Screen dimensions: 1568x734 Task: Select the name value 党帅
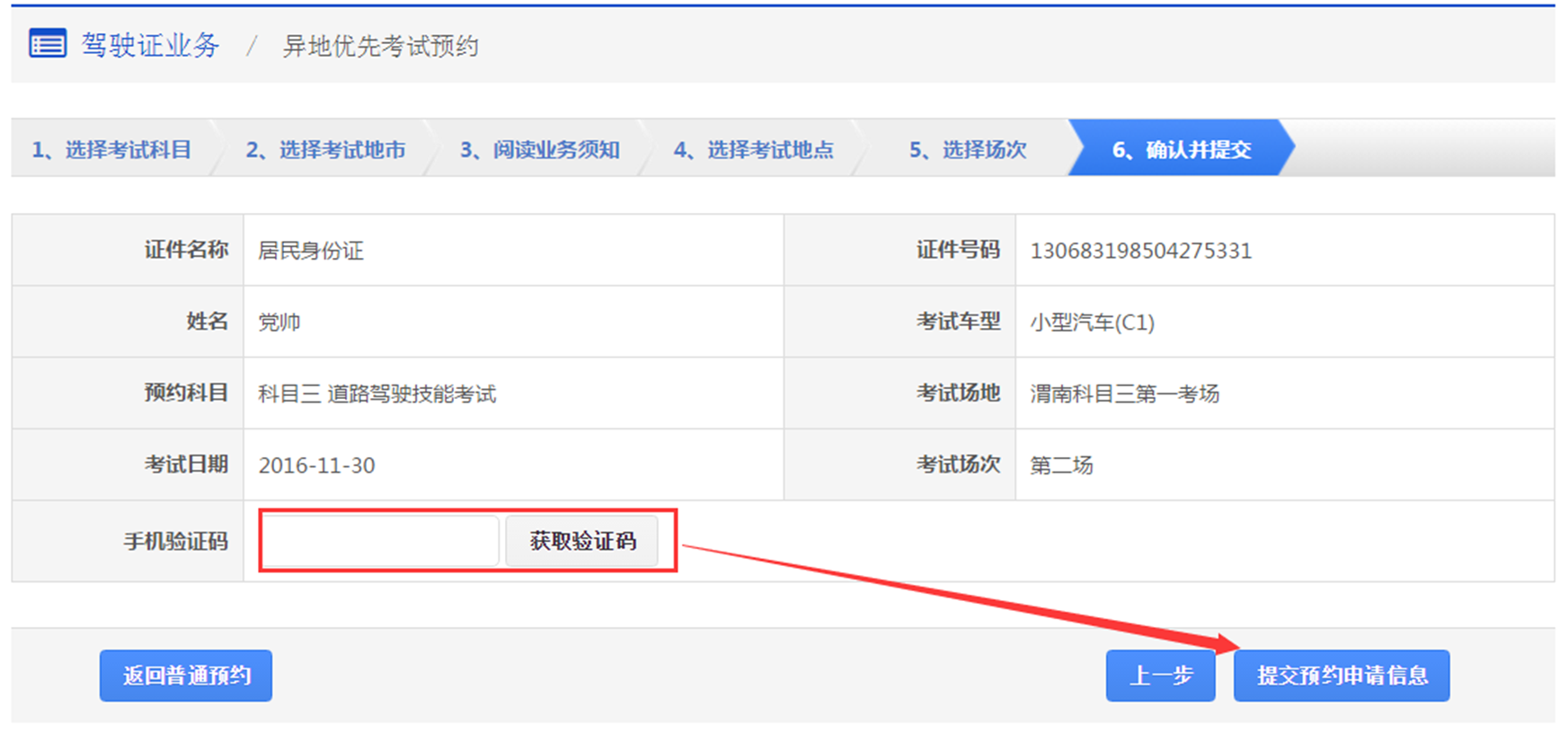279,323
